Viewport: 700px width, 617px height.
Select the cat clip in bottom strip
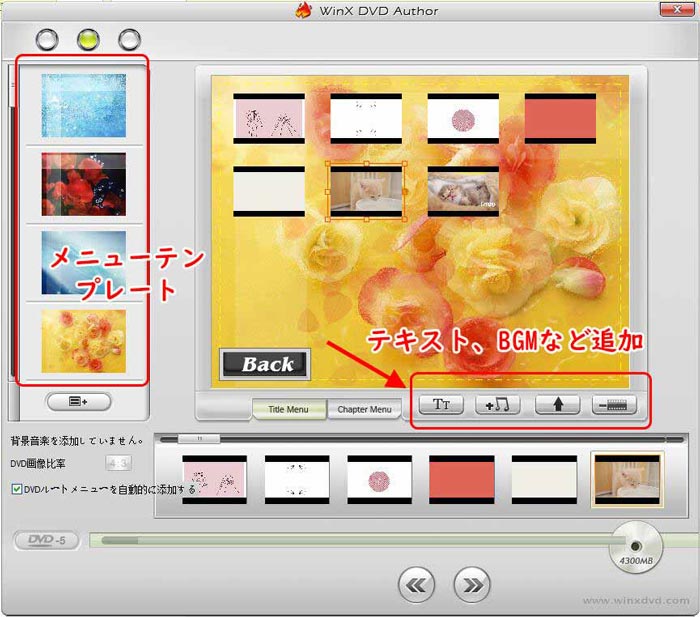pyautogui.click(x=627, y=480)
